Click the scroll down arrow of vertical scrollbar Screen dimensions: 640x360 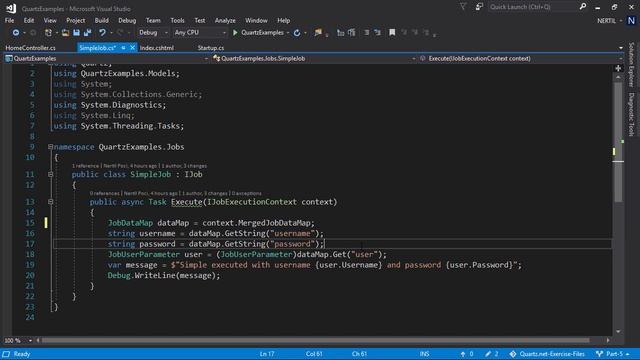click(618, 331)
